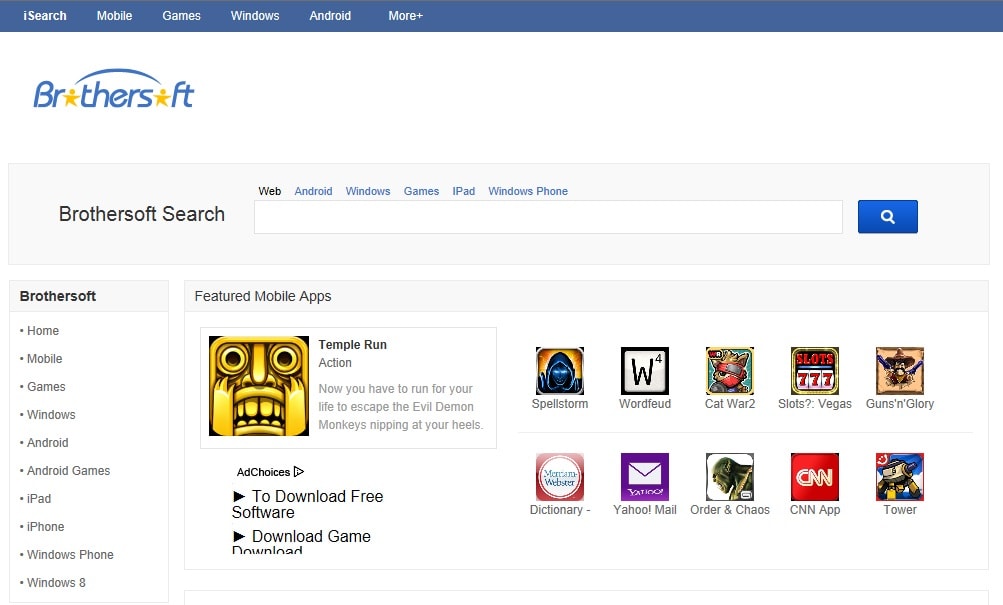
Task: Click the CNN App label link
Action: (x=815, y=510)
